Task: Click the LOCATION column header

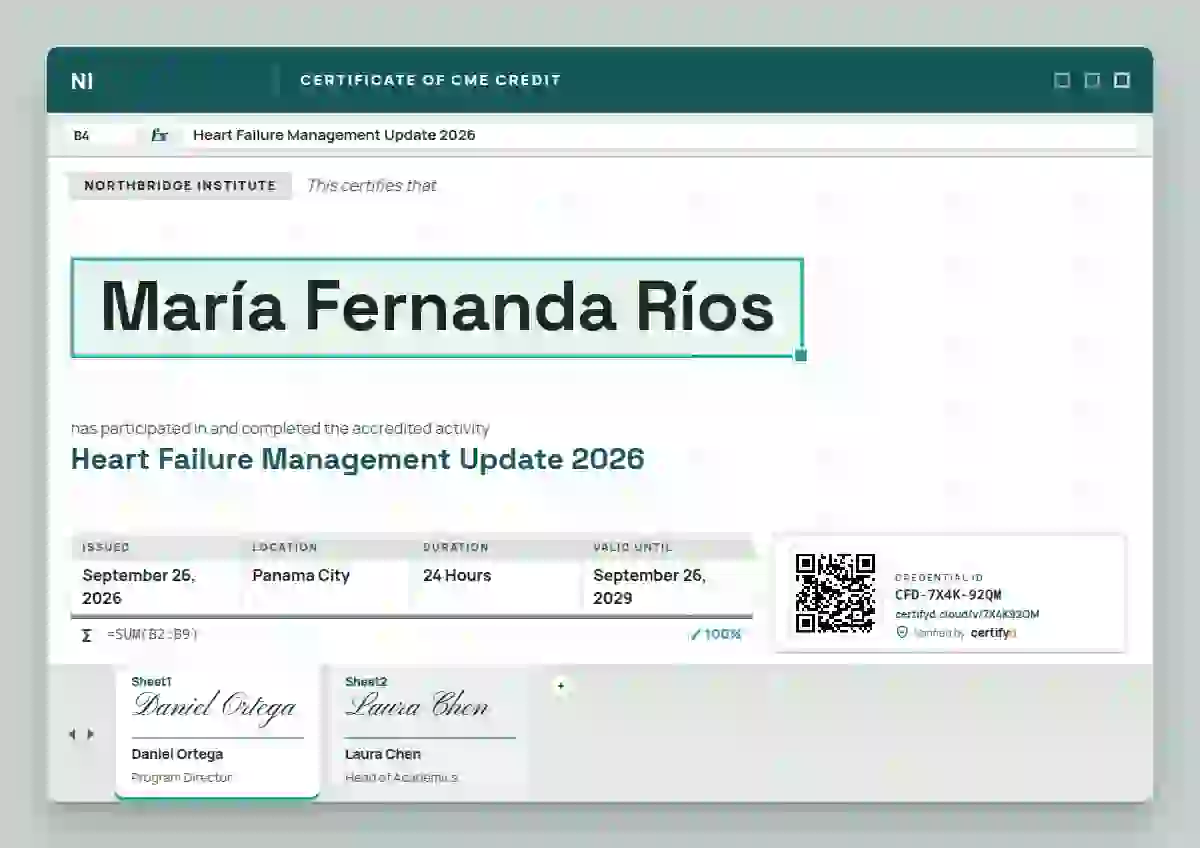Action: 285,548
